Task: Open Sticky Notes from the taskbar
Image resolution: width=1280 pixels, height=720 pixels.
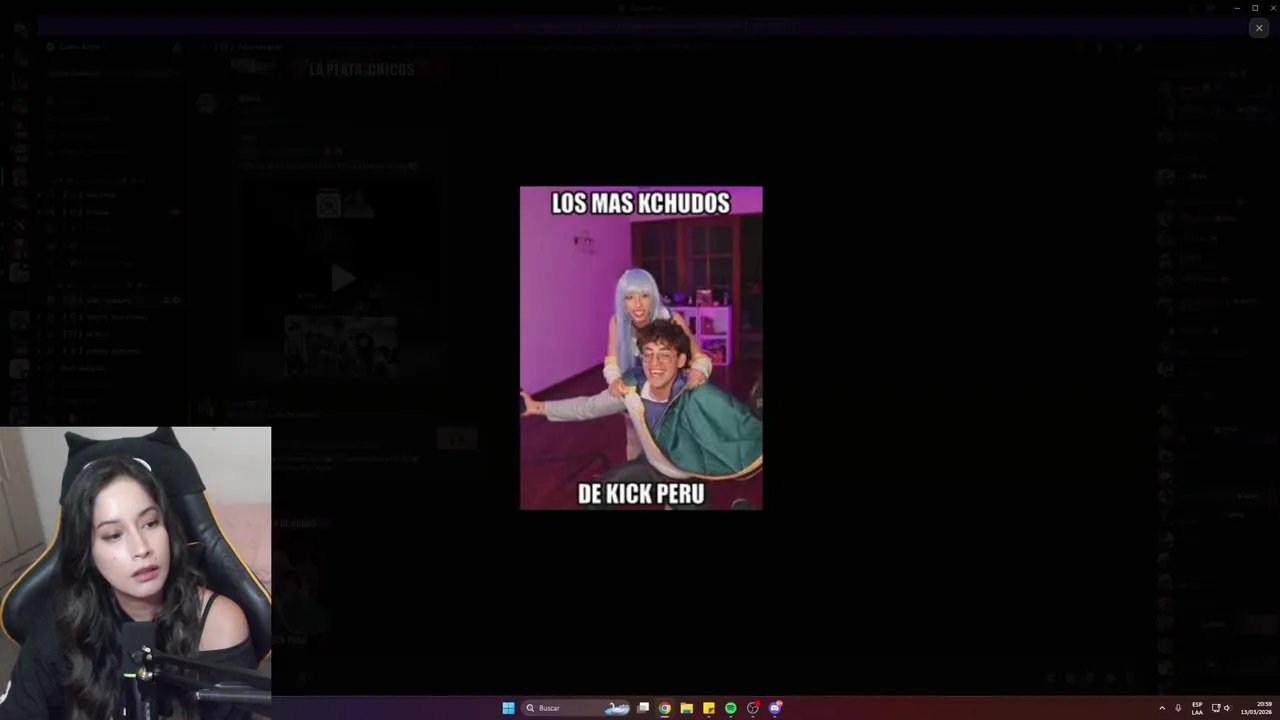Action: pyautogui.click(x=709, y=708)
